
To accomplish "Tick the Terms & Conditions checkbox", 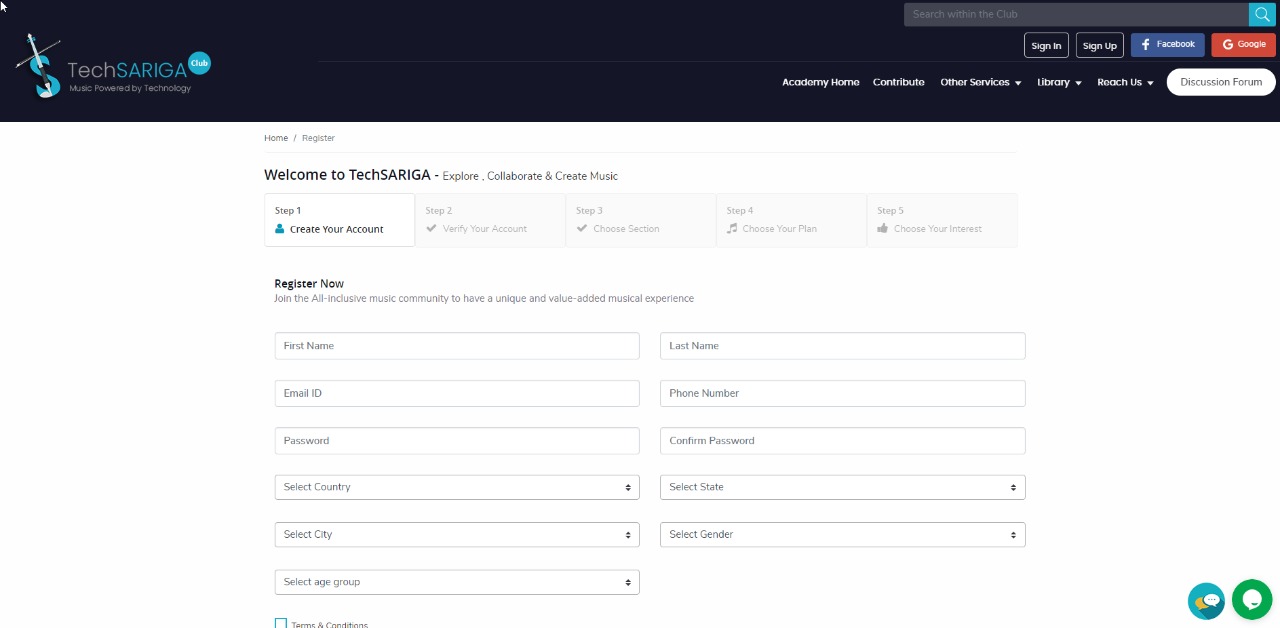I will tap(281, 624).
